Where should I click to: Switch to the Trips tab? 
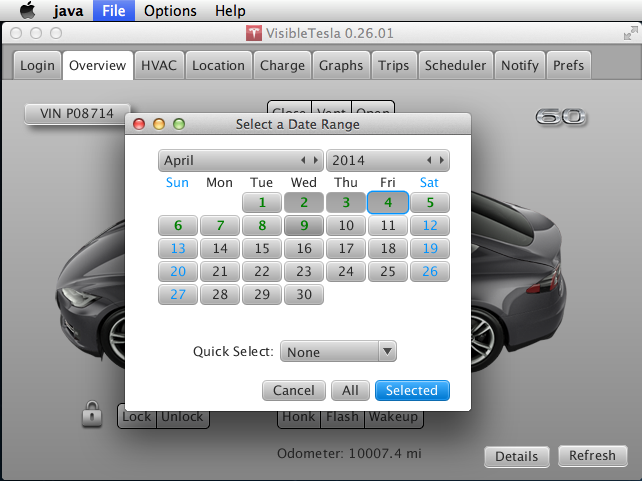(393, 65)
